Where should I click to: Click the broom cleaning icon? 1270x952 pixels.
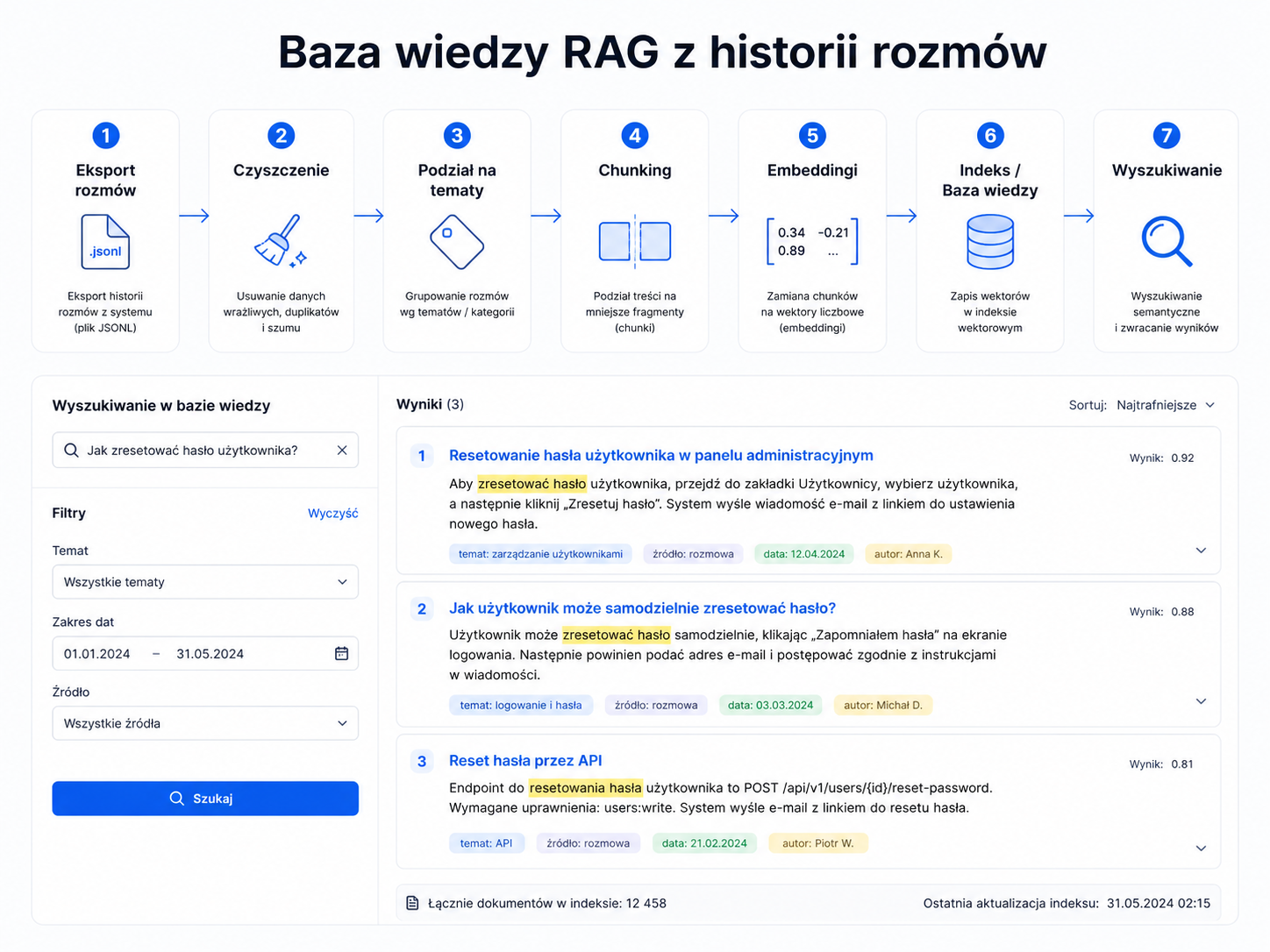coord(281,240)
